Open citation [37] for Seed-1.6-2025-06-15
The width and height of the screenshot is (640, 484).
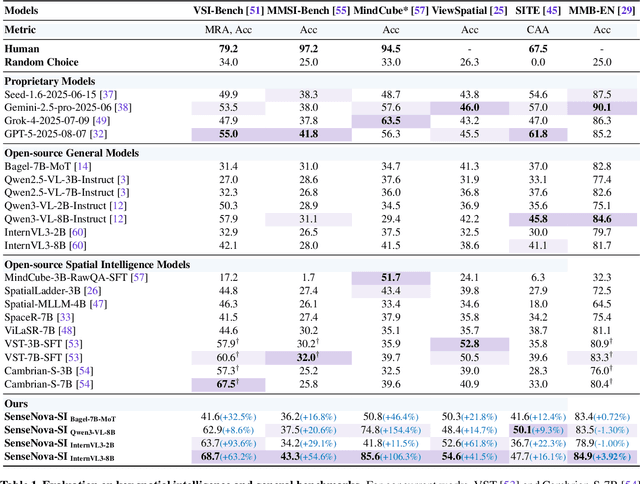coord(108,95)
